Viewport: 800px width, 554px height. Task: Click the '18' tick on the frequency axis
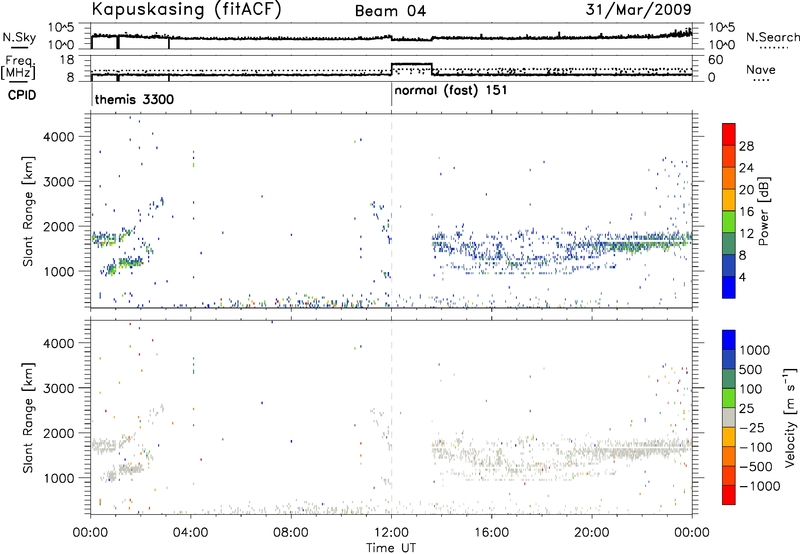(x=67, y=60)
